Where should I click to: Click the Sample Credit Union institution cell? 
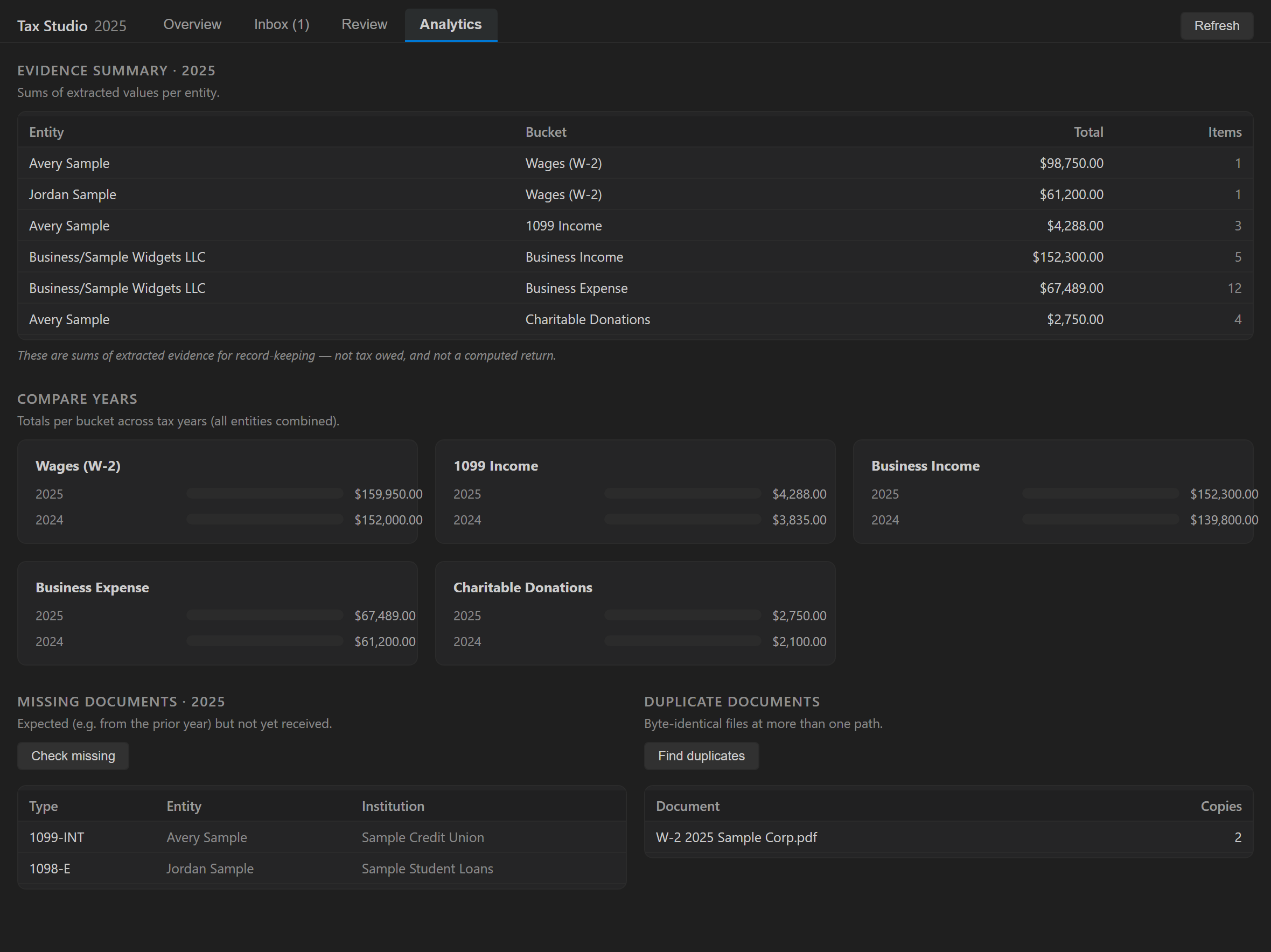pos(423,838)
